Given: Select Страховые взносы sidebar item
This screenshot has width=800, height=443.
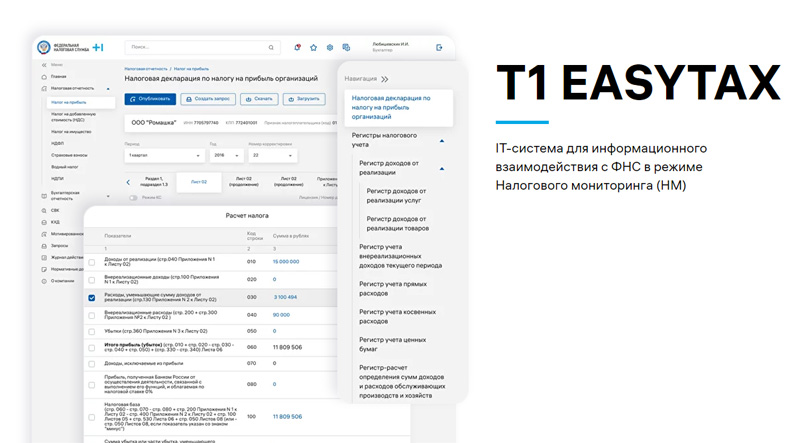Looking at the screenshot, I should (69, 155).
